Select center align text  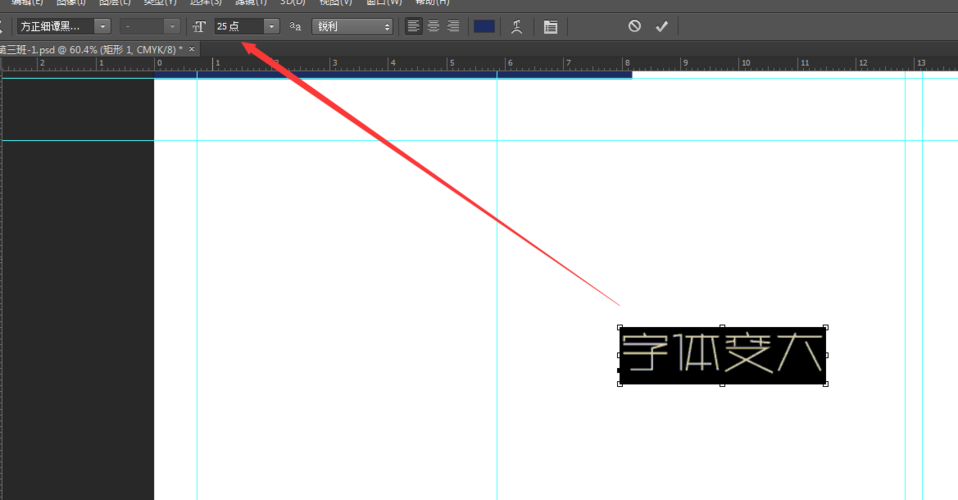point(433,26)
